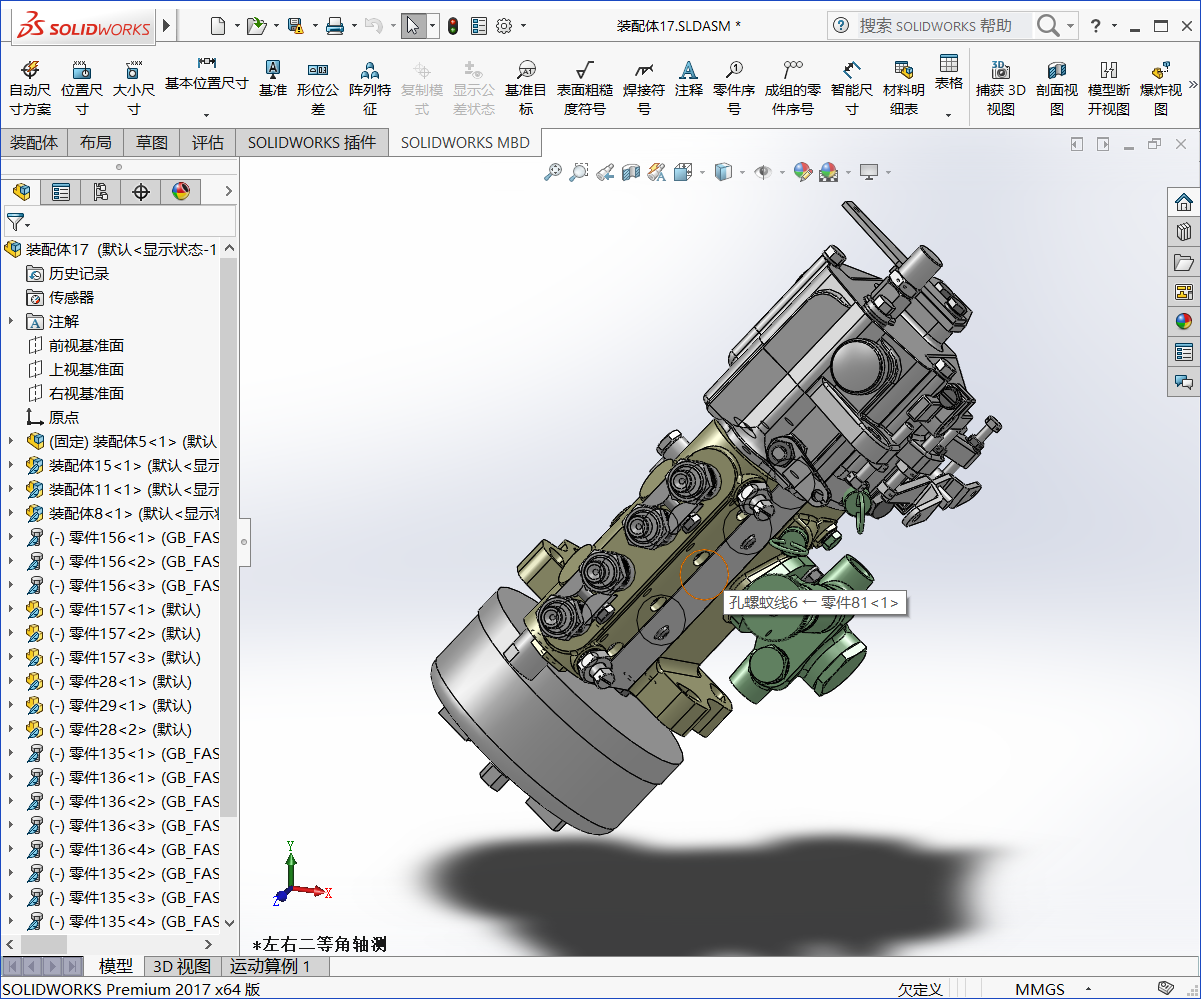The image size is (1201, 999).
Task: Insert a 焊接符号
Action: click(644, 87)
